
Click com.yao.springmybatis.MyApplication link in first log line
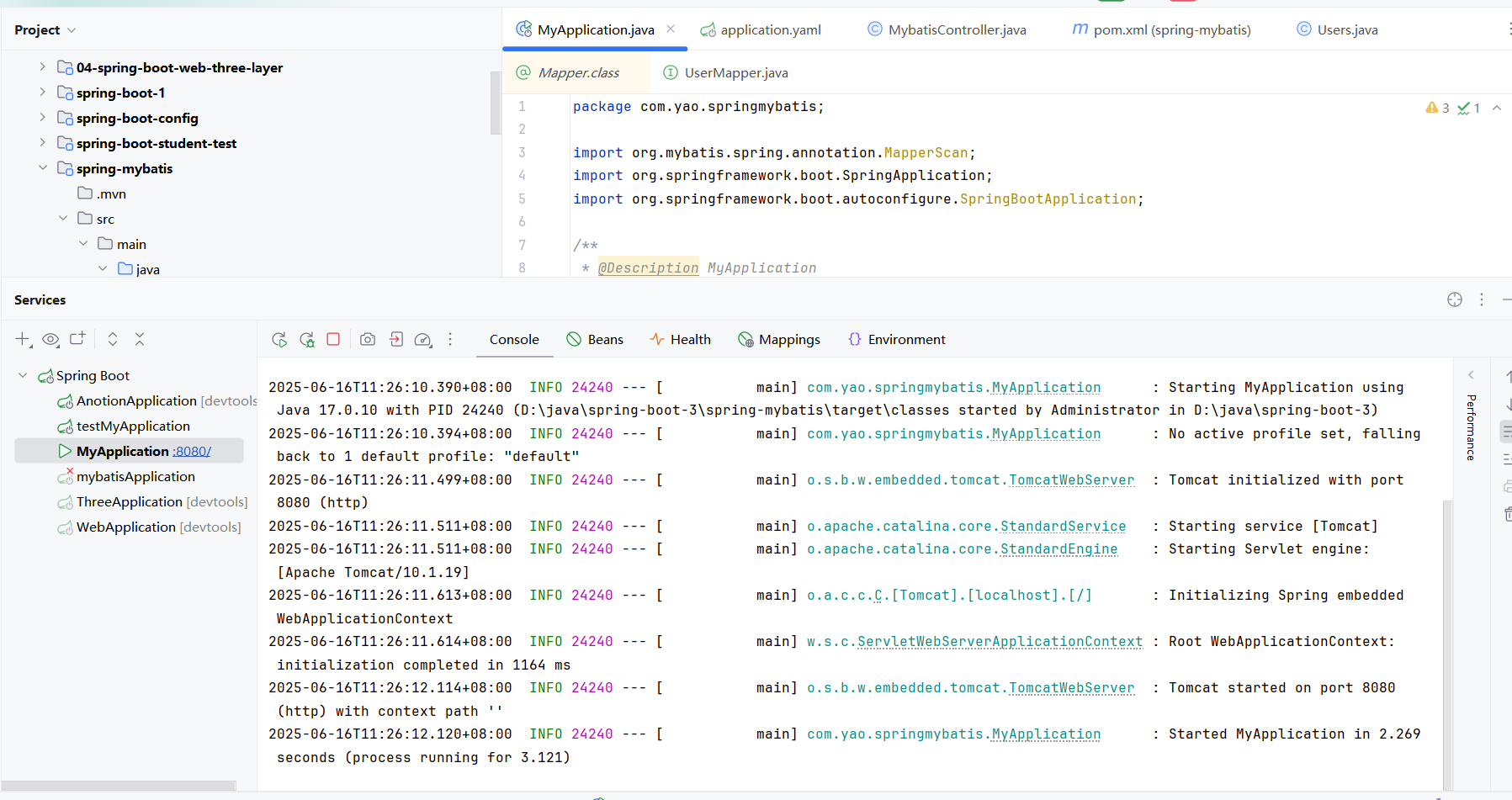coord(953,387)
